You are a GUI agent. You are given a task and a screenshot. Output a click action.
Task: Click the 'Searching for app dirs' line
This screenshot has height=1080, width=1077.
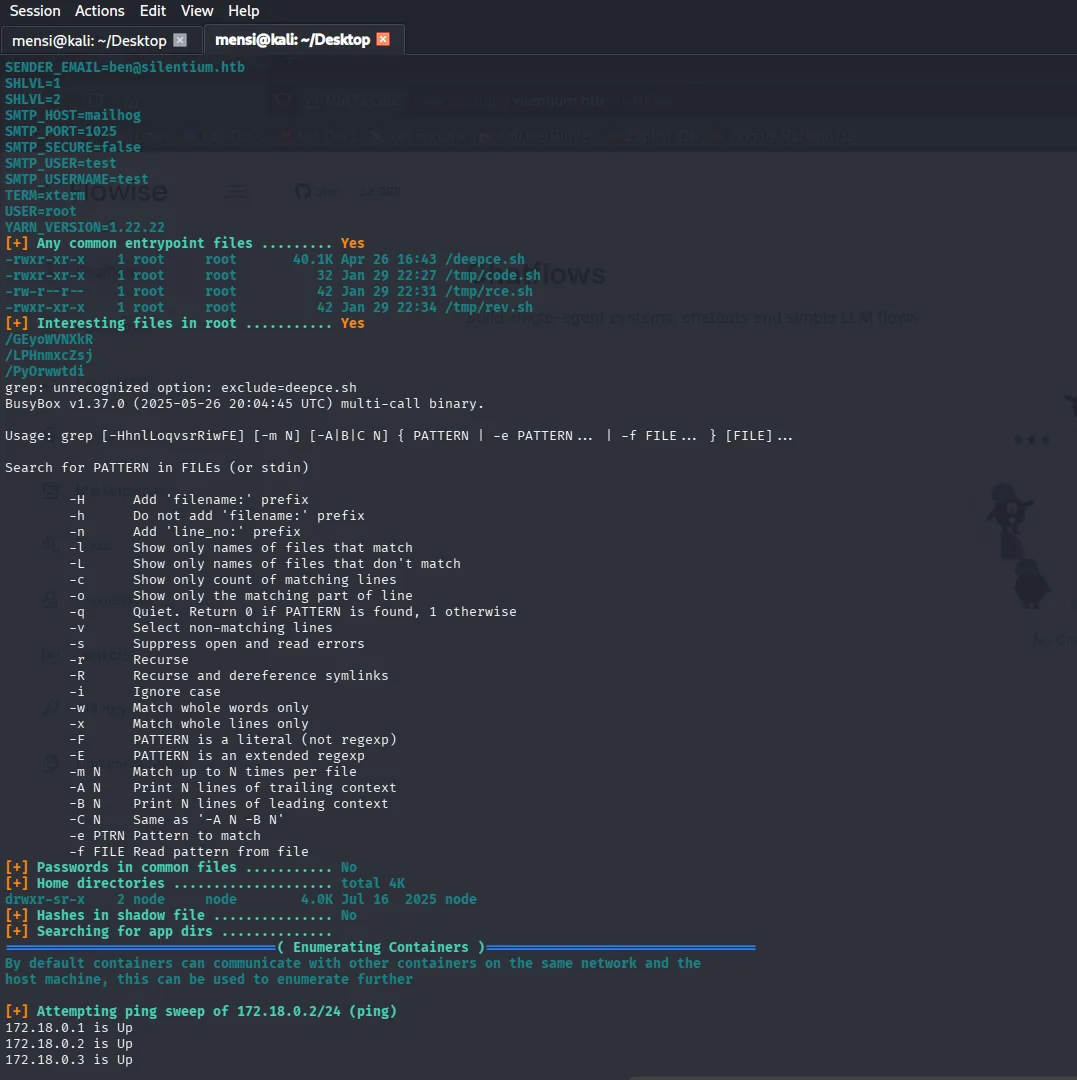click(x=169, y=931)
